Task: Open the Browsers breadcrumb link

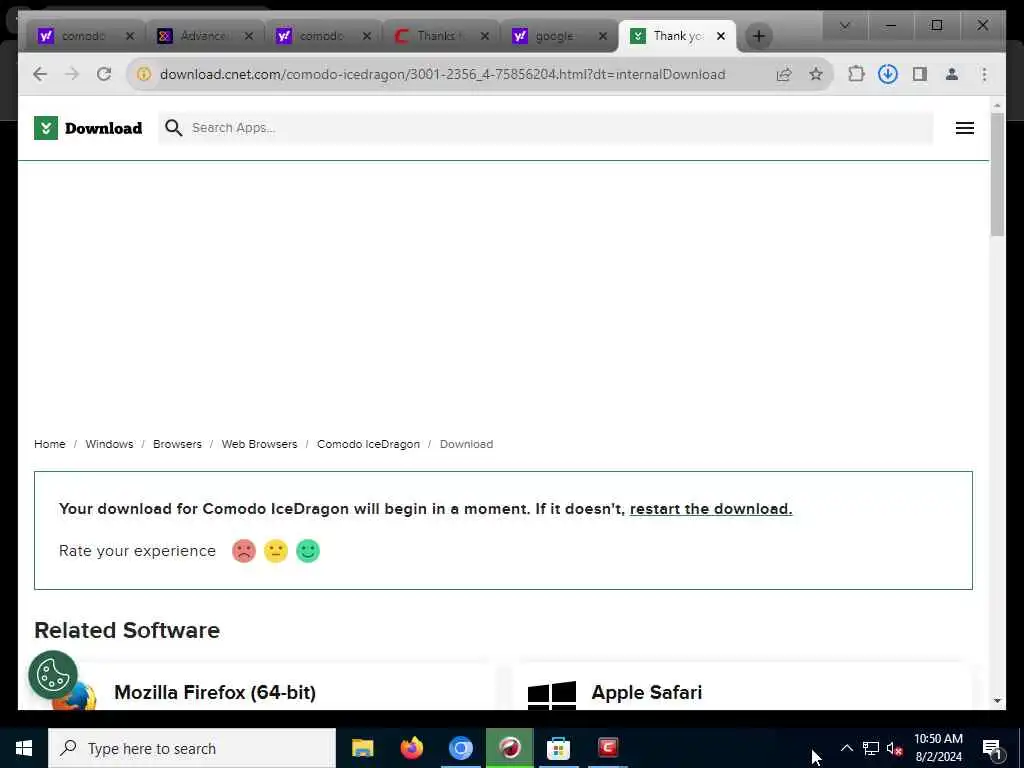Action: [x=177, y=444]
